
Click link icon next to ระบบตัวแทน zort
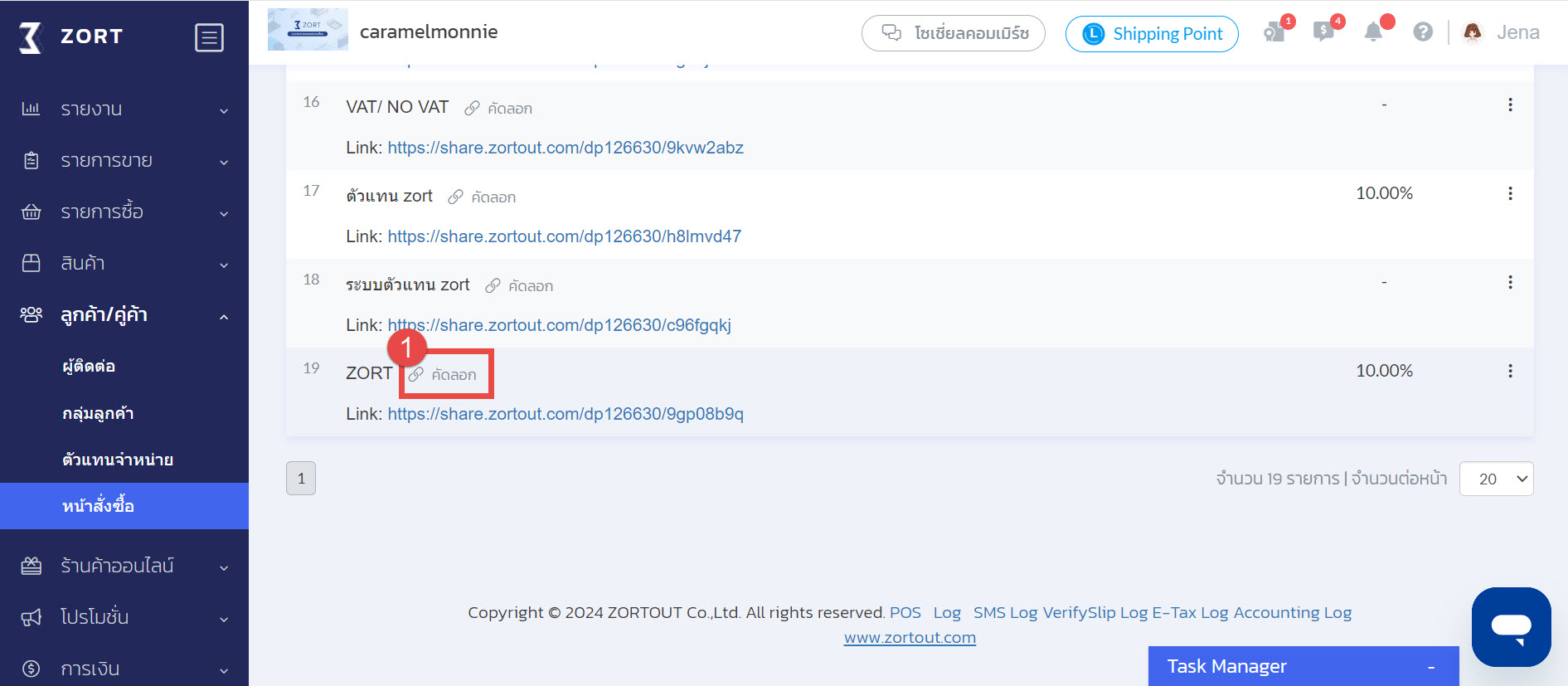[x=493, y=286]
